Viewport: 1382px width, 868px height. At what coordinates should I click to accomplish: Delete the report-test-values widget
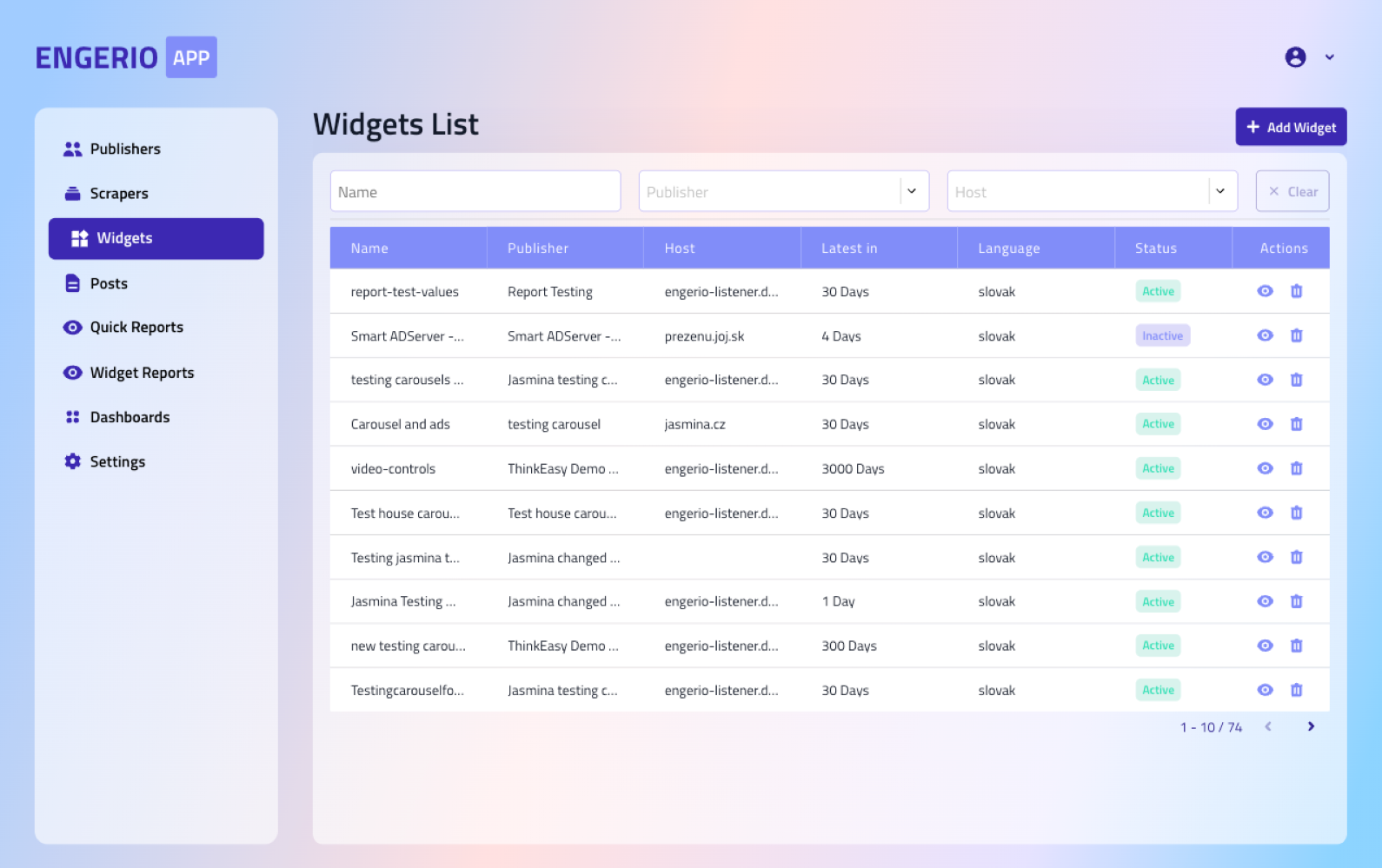click(x=1296, y=291)
